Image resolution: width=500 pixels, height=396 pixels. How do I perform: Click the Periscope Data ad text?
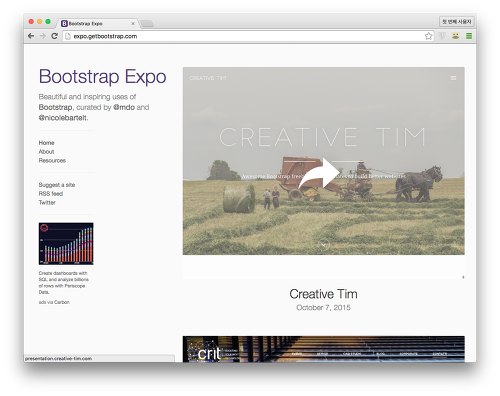(x=64, y=283)
